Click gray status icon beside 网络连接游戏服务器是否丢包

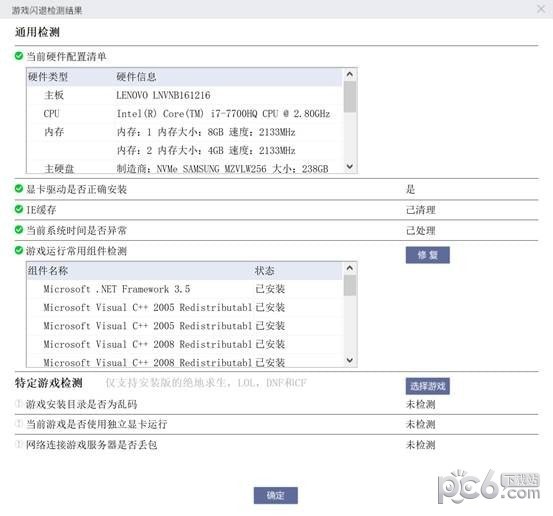point(19,444)
